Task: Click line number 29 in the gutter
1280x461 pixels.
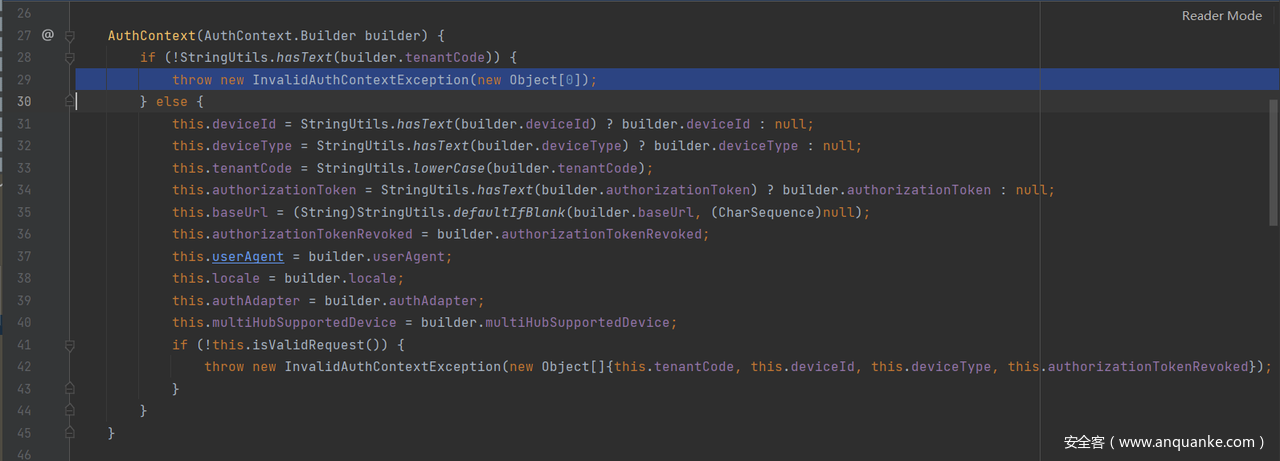Action: click(24, 80)
